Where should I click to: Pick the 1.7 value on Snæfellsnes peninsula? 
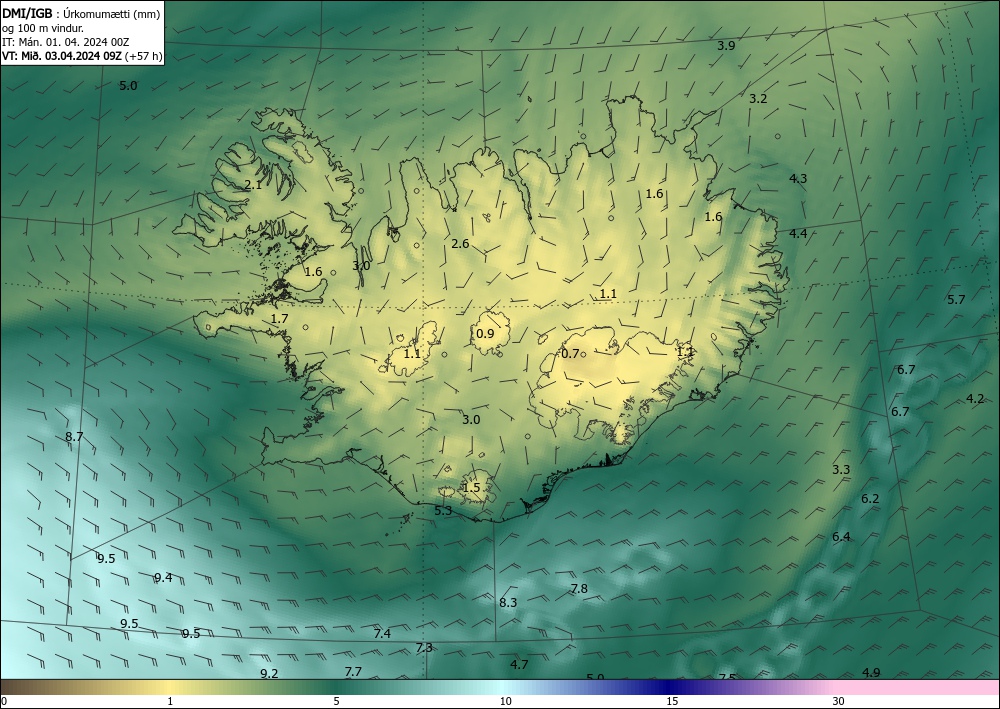click(x=279, y=319)
